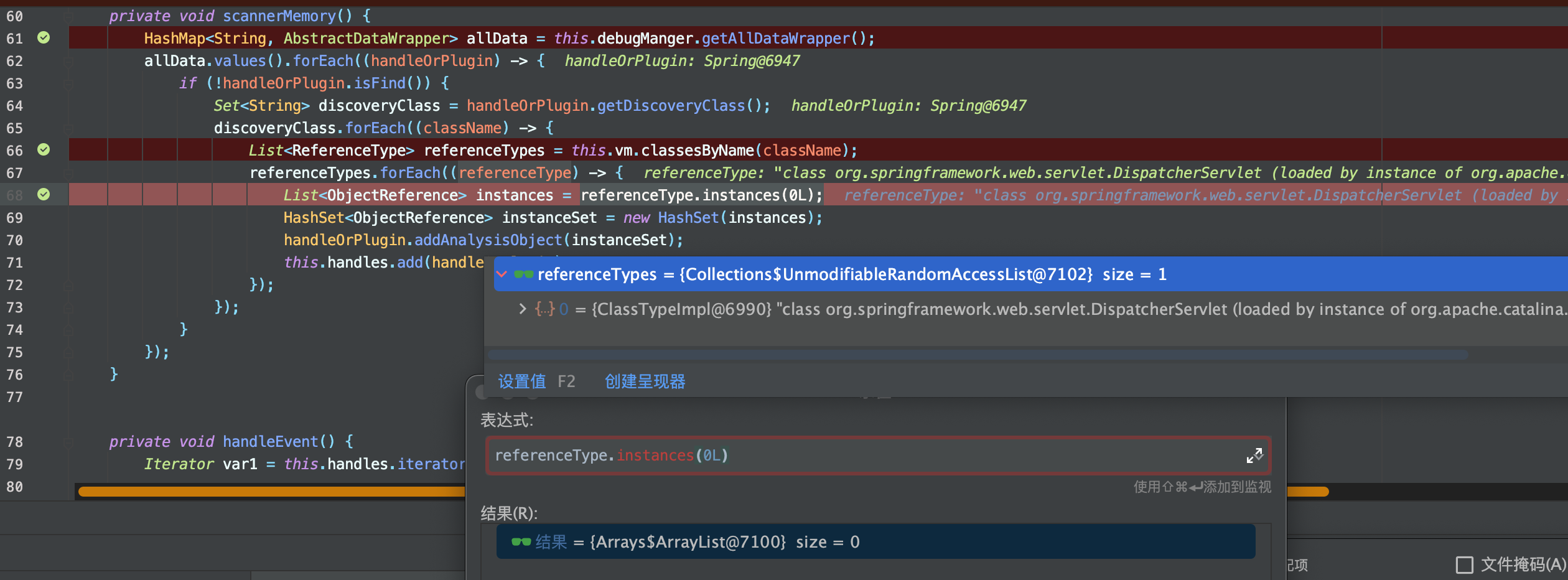This screenshot has height=580, width=1568.
Task: Select the 结果 Arrays$ArrayList@7100 row
Action: coord(875,541)
